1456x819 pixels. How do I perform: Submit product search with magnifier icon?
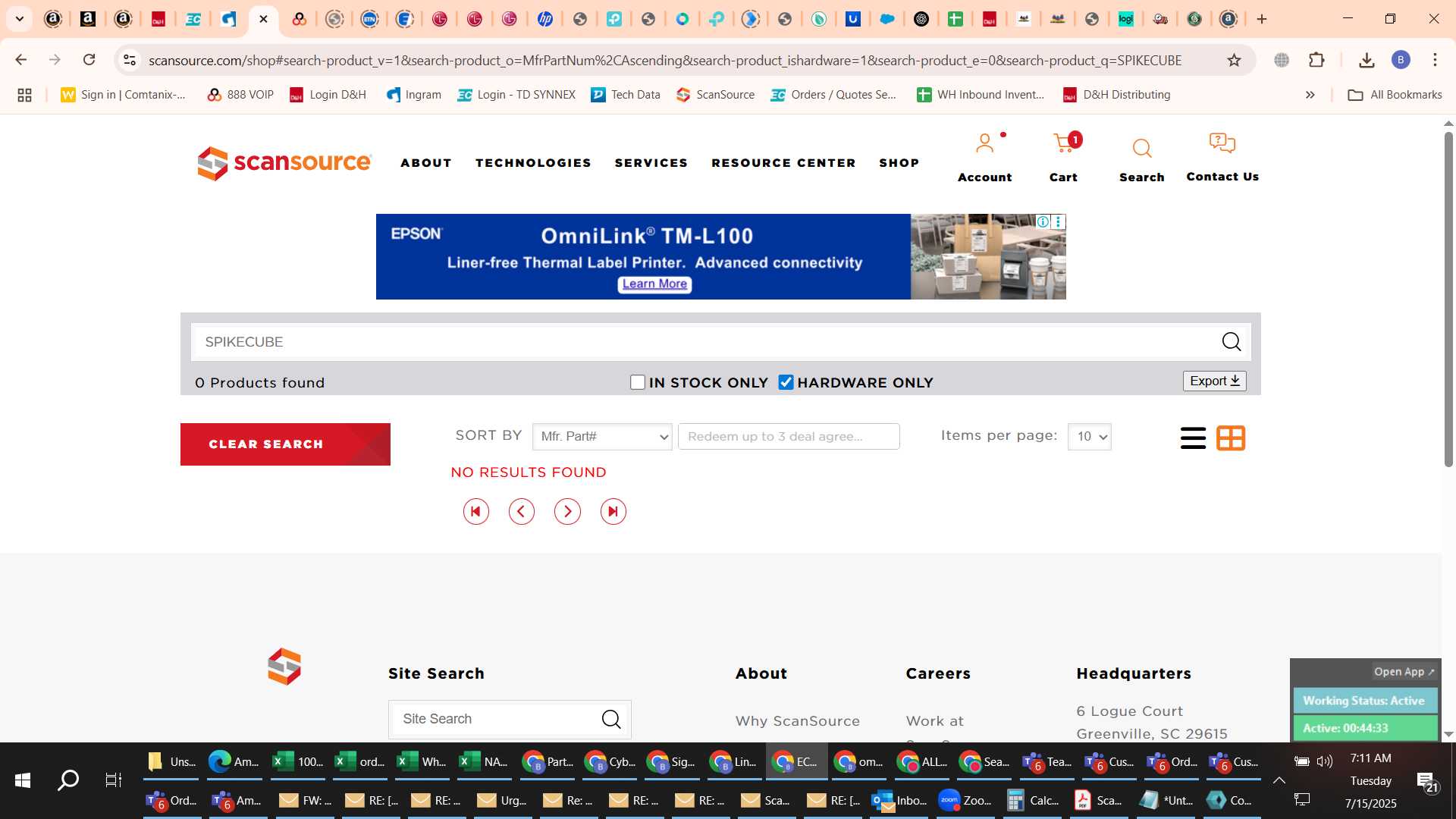coord(1231,342)
